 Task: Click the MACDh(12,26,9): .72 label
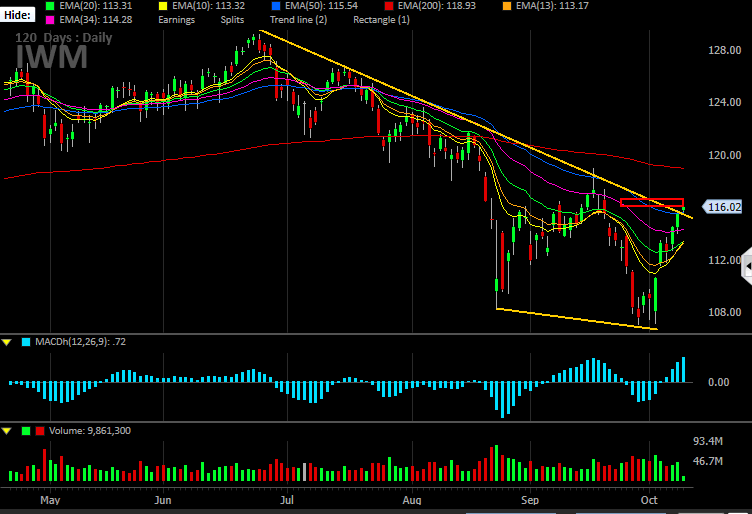point(81,342)
